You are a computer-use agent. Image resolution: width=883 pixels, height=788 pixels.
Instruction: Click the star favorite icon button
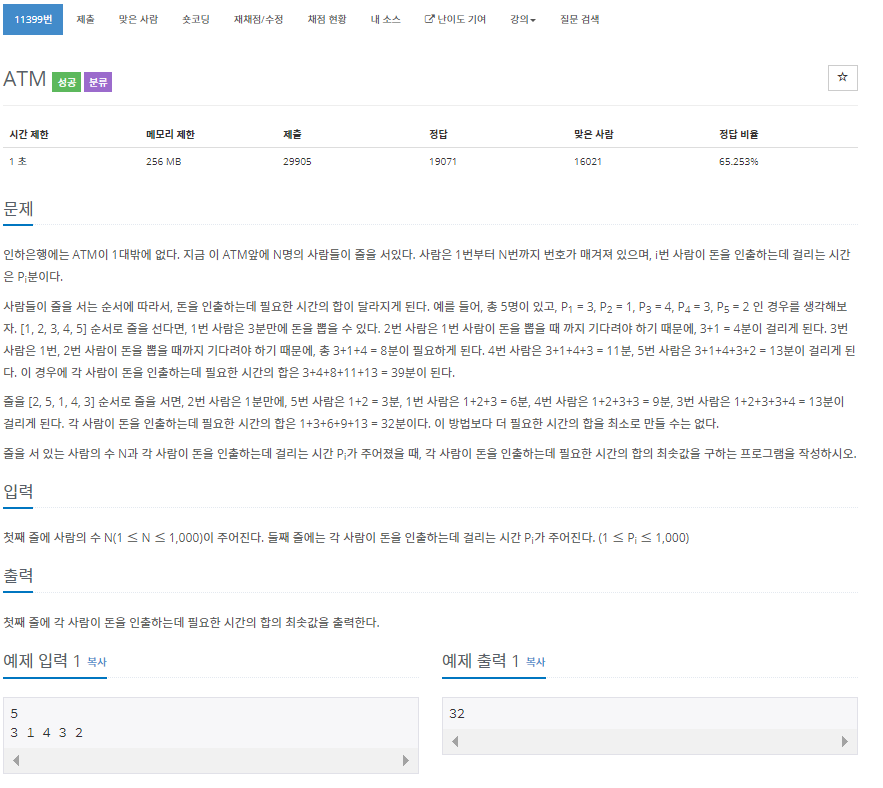coord(842,78)
